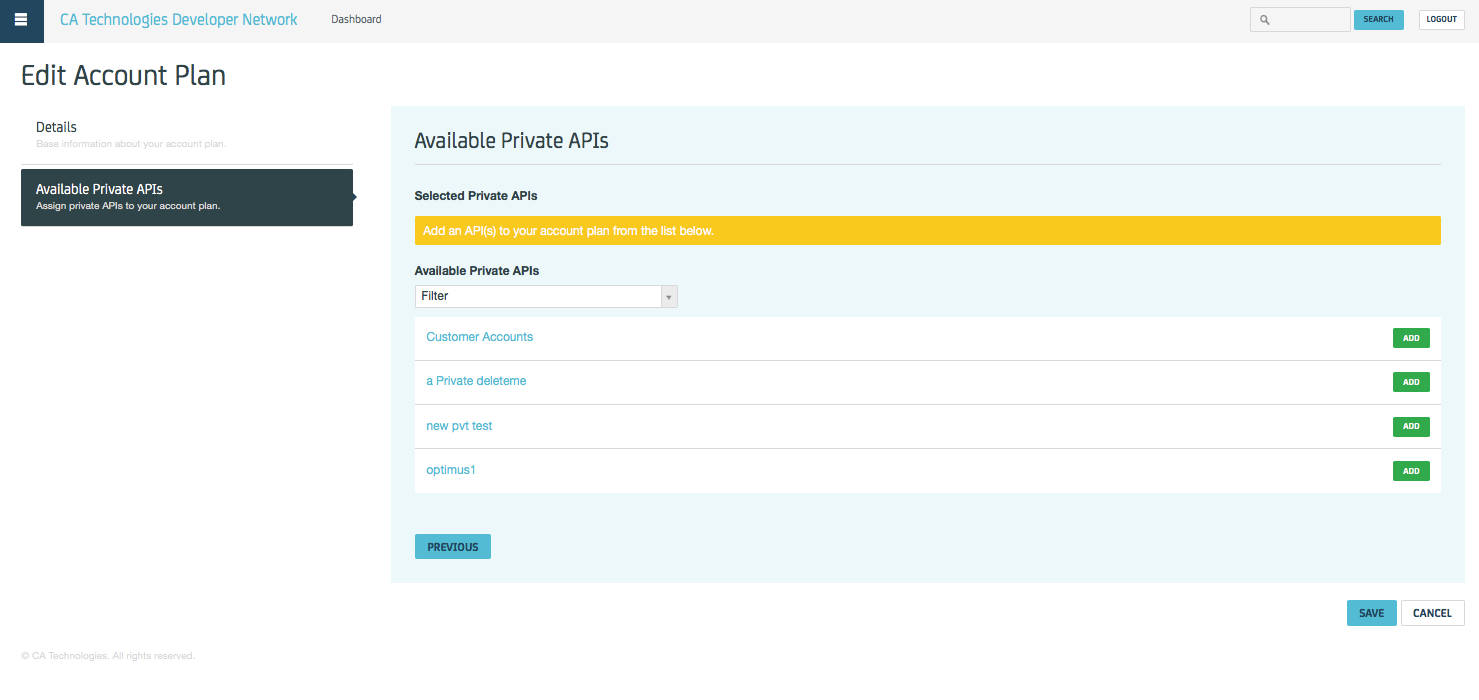The image size is (1479, 700).
Task: Select the Available Private APIs sidebar tab
Action: click(x=186, y=197)
